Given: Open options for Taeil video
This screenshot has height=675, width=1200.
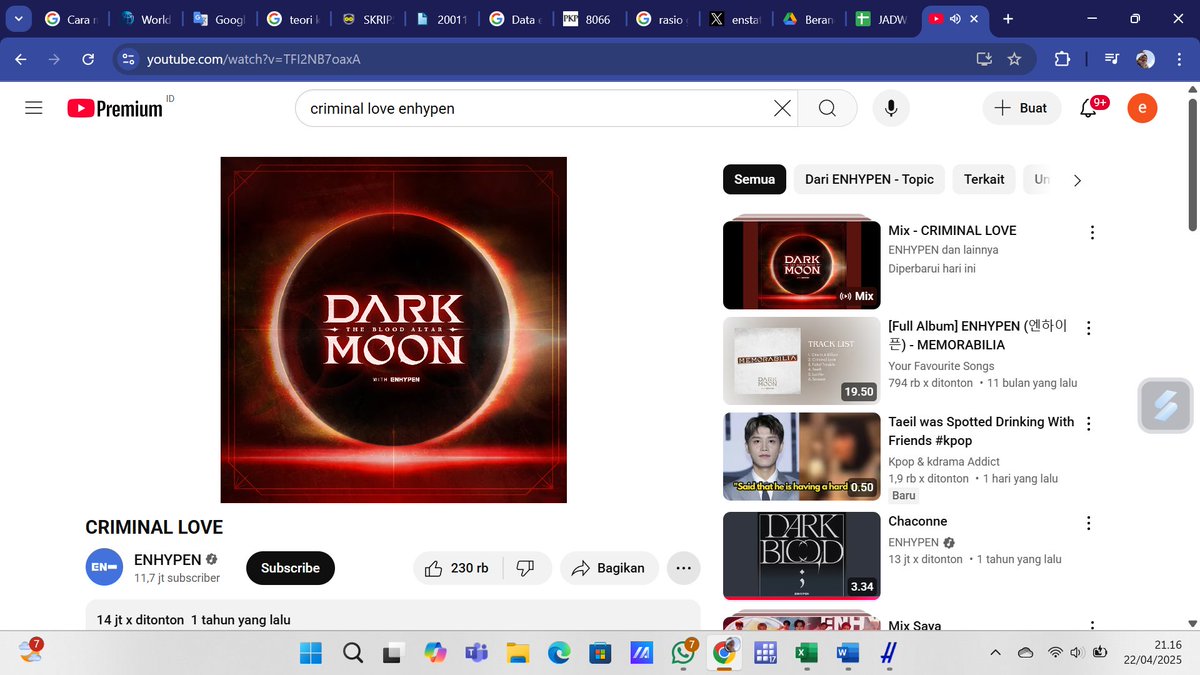Looking at the screenshot, I should [1089, 424].
